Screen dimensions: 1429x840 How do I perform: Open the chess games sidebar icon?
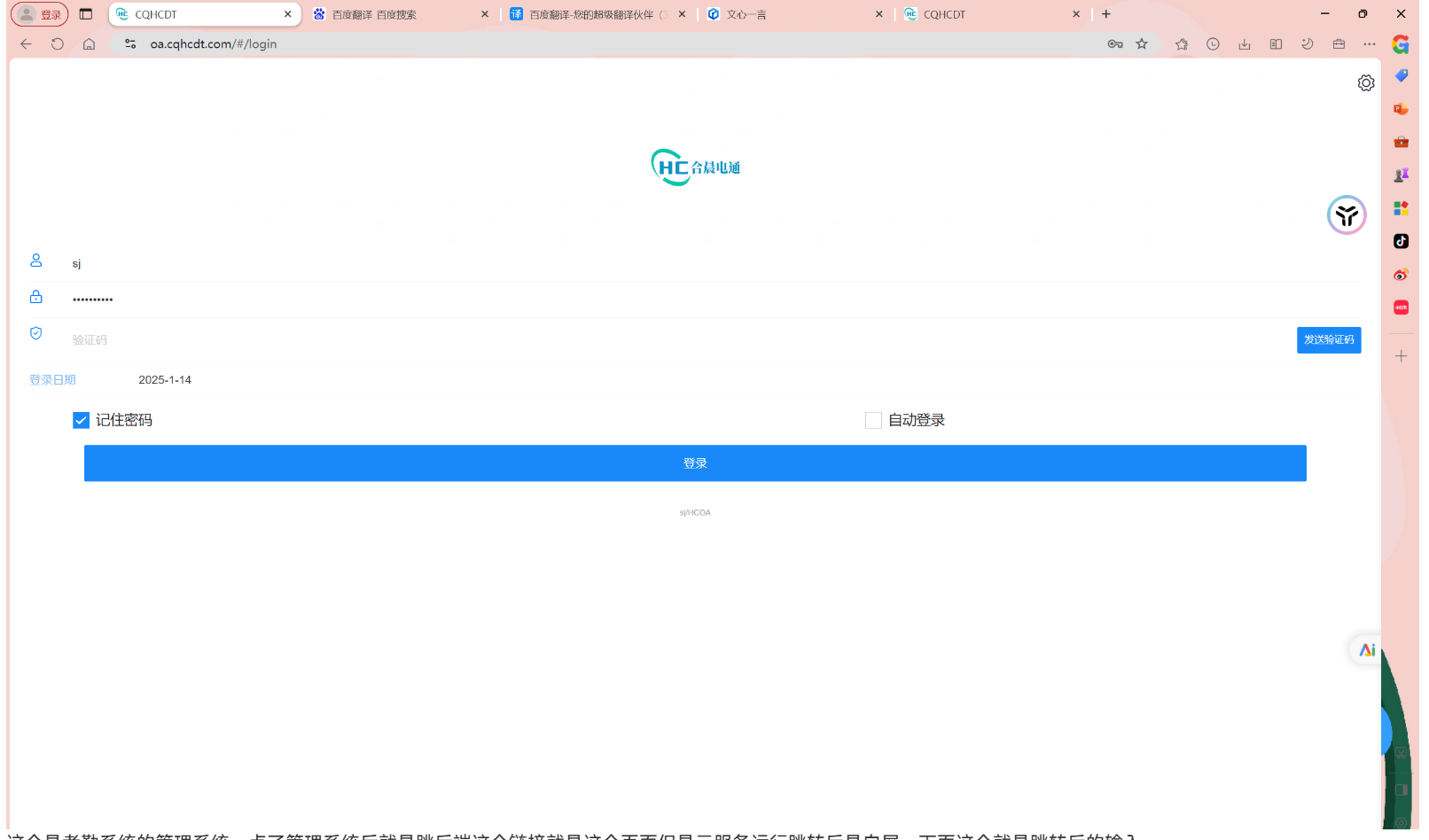click(x=1401, y=175)
